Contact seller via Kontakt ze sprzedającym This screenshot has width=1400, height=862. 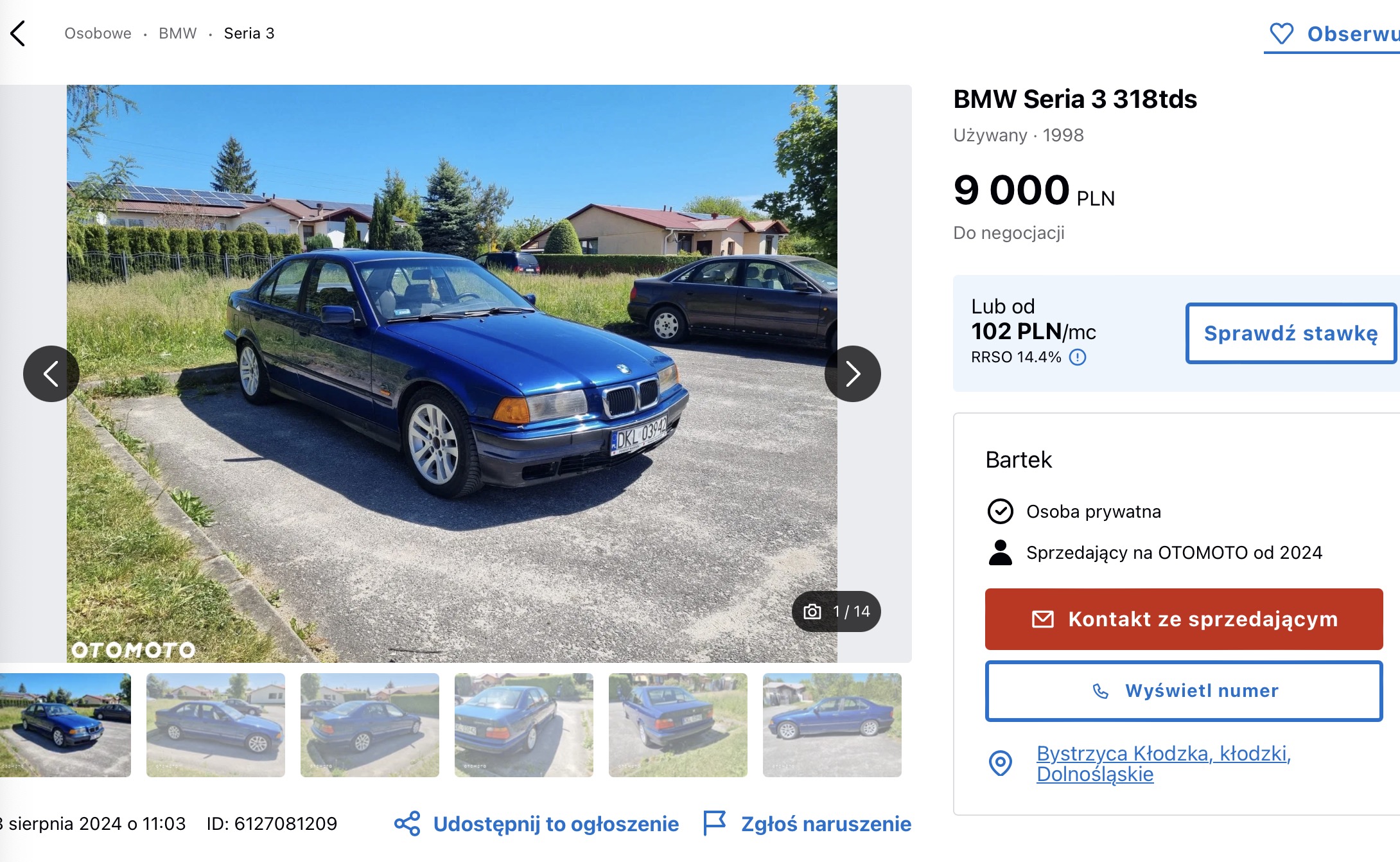[1184, 619]
